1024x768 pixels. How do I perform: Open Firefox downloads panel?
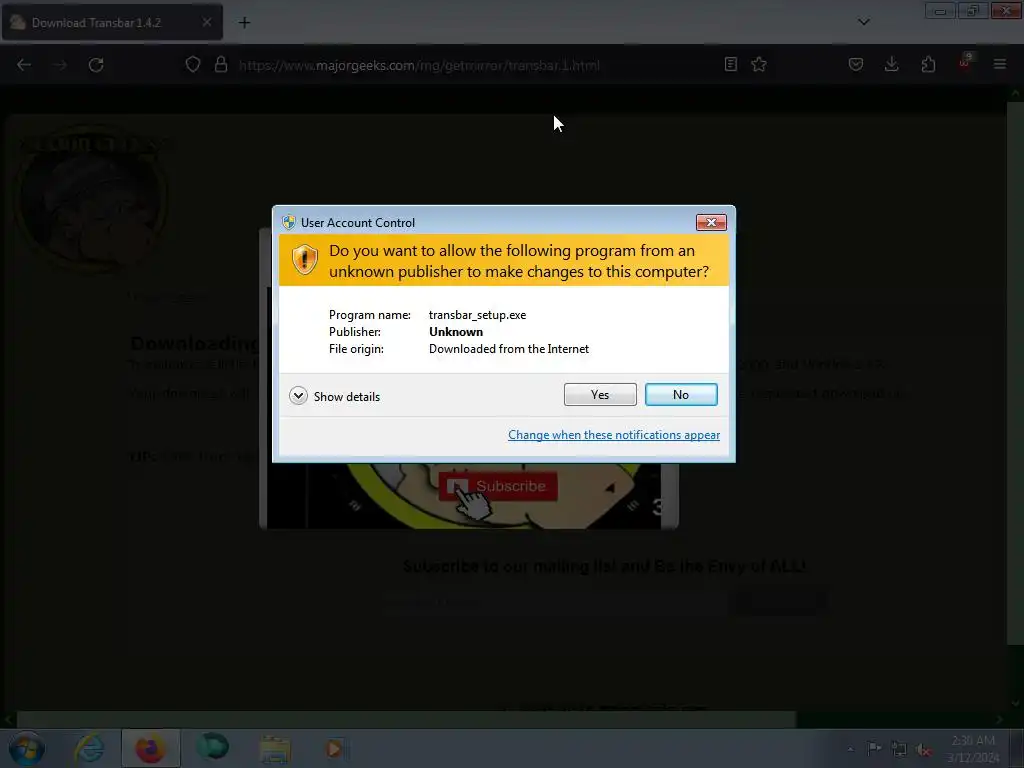click(891, 64)
